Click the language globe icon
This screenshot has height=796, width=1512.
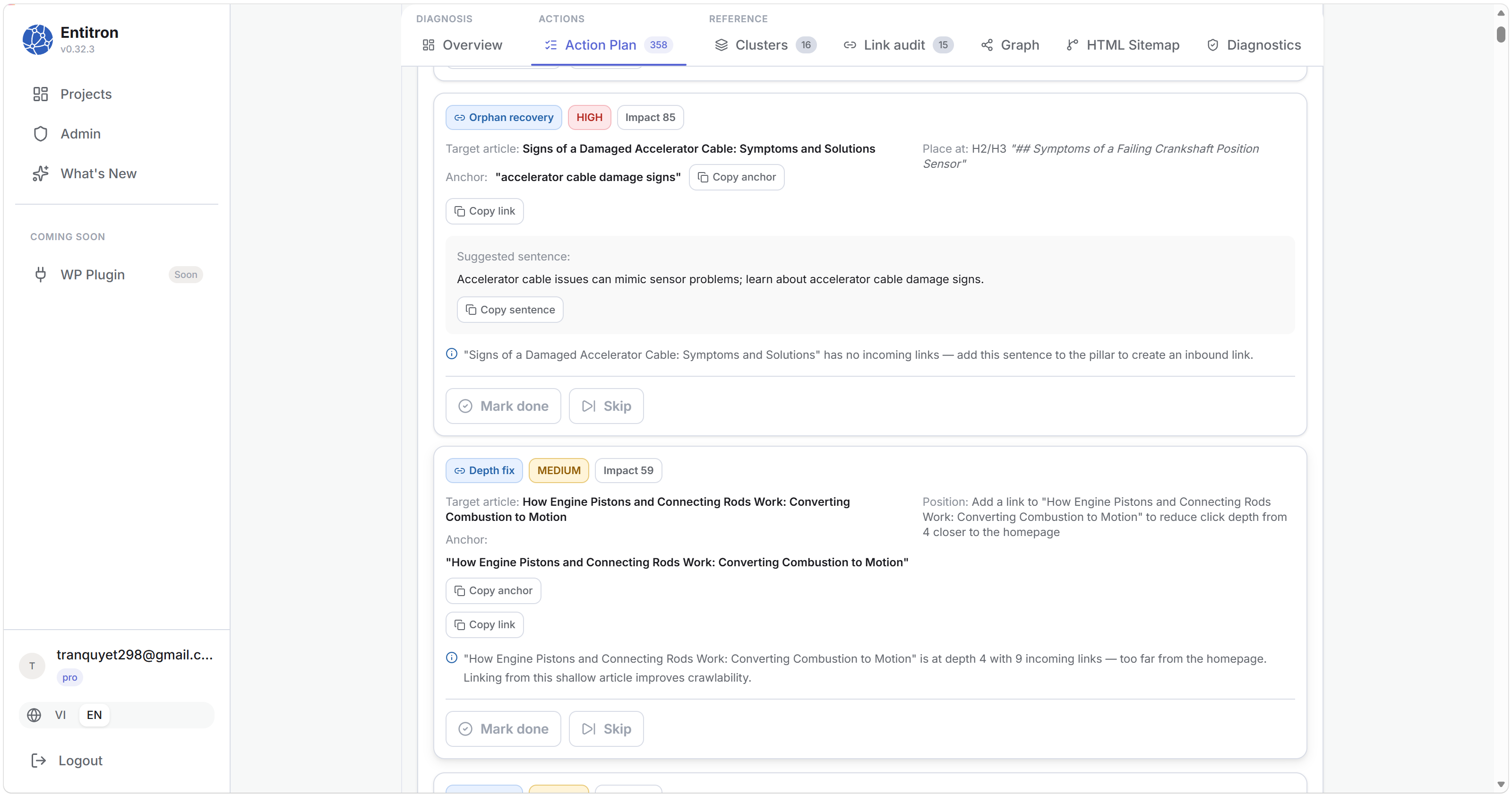click(x=34, y=716)
